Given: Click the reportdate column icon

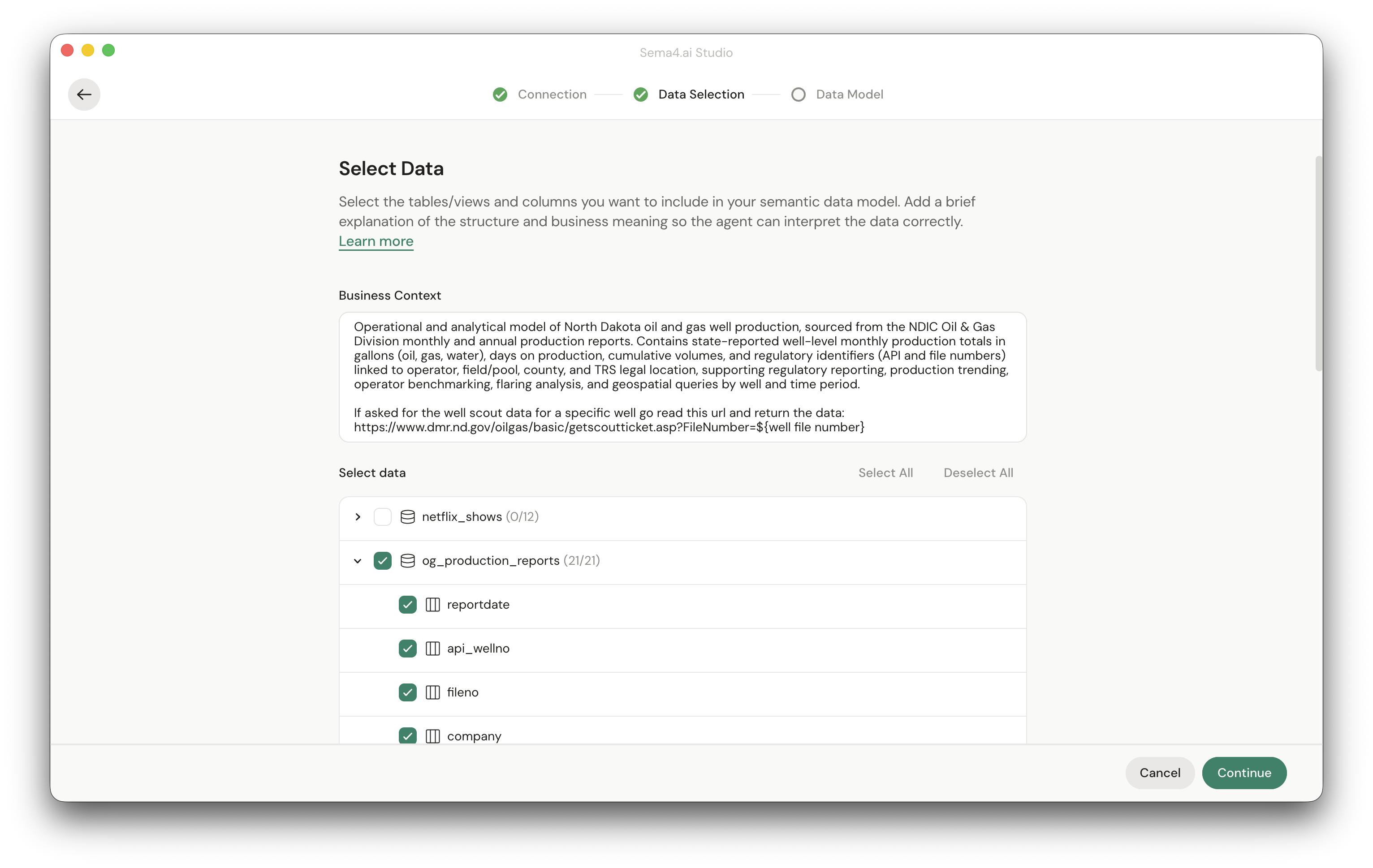Looking at the screenshot, I should (432, 605).
